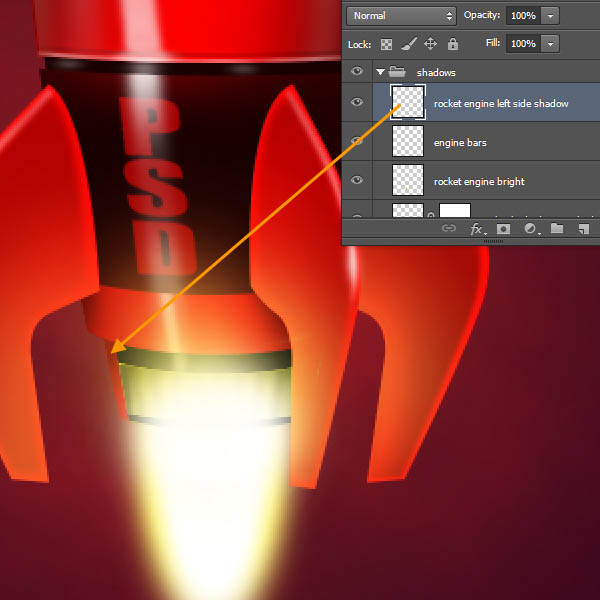Hide the shadows group
Viewport: 600px width, 600px height.
[x=357, y=72]
